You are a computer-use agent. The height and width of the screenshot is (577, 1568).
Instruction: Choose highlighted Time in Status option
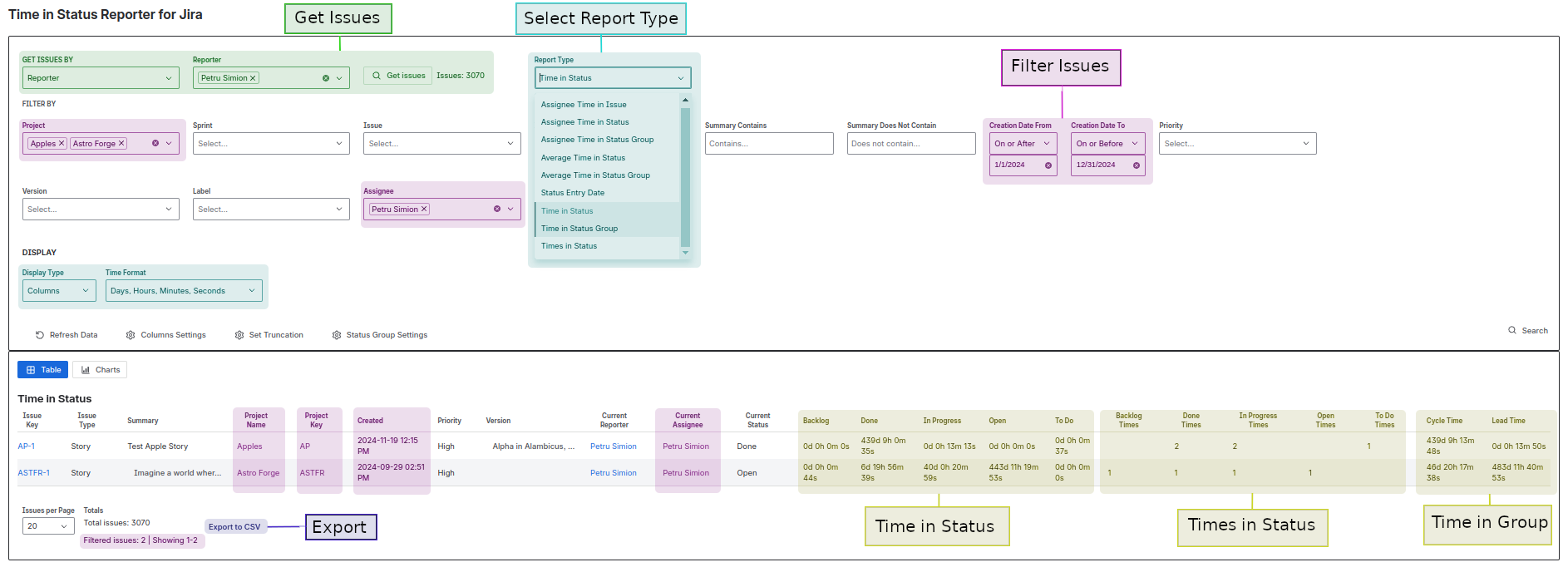click(608, 211)
